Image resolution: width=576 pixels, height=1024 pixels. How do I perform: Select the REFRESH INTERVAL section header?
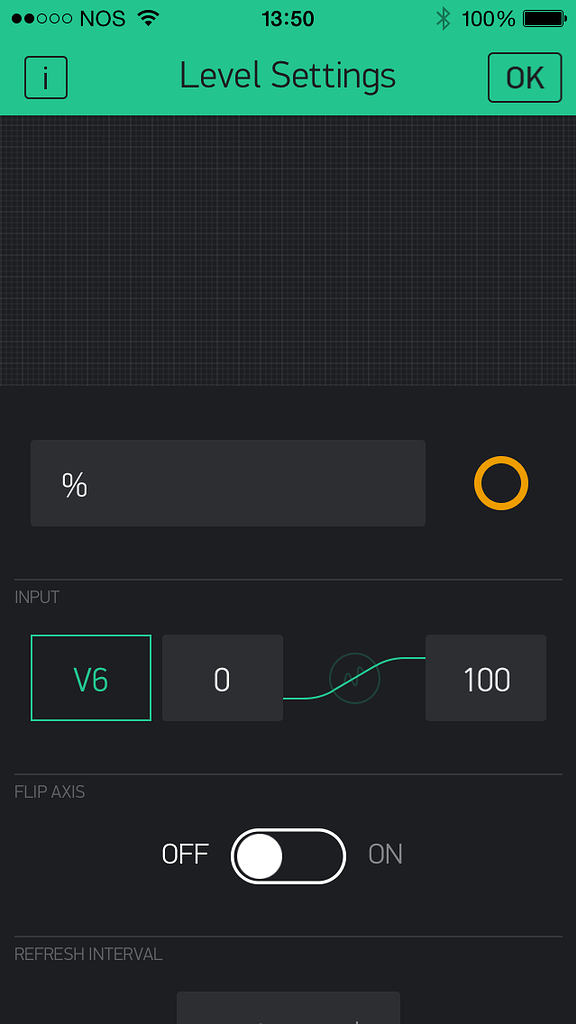88,954
